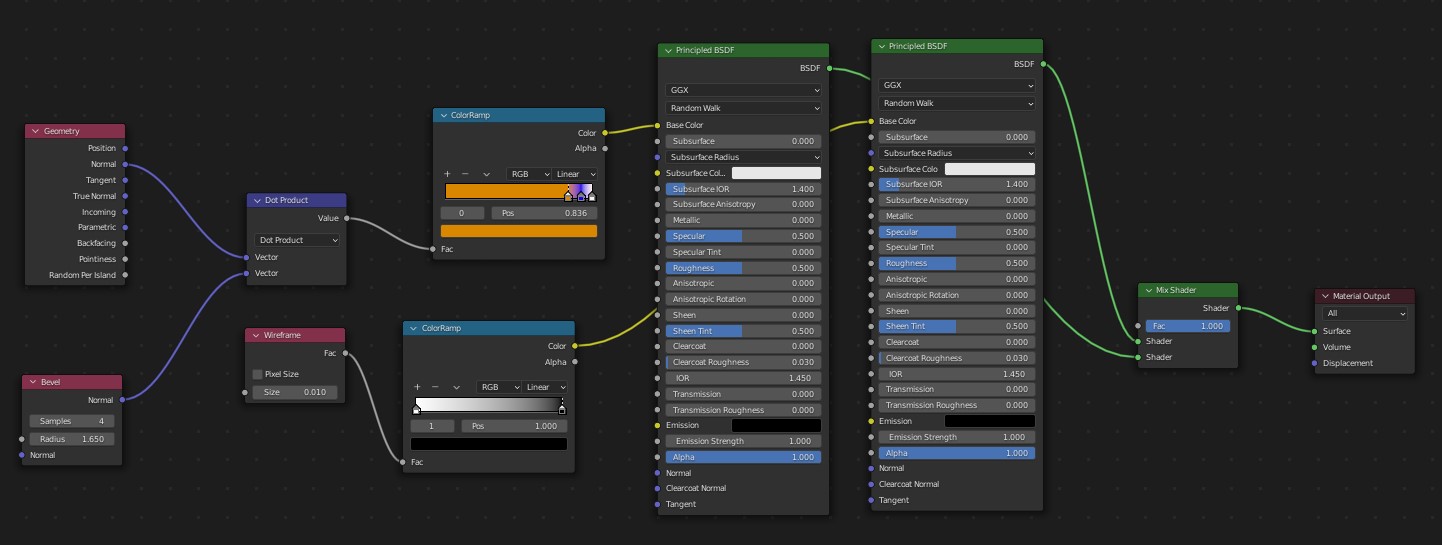Screen dimensions: 1442x545
Task: Collapse the Wireframe node header arrow
Action: (x=255, y=335)
